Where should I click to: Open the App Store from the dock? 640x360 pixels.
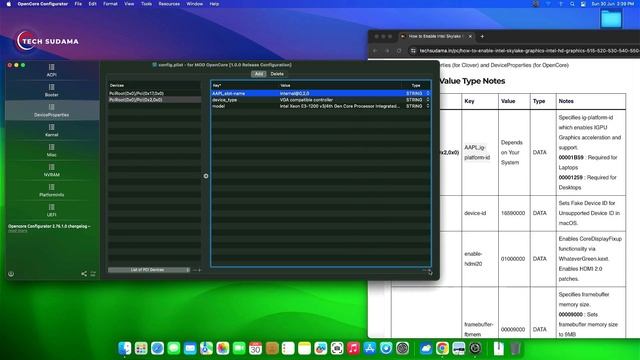(x=369, y=348)
